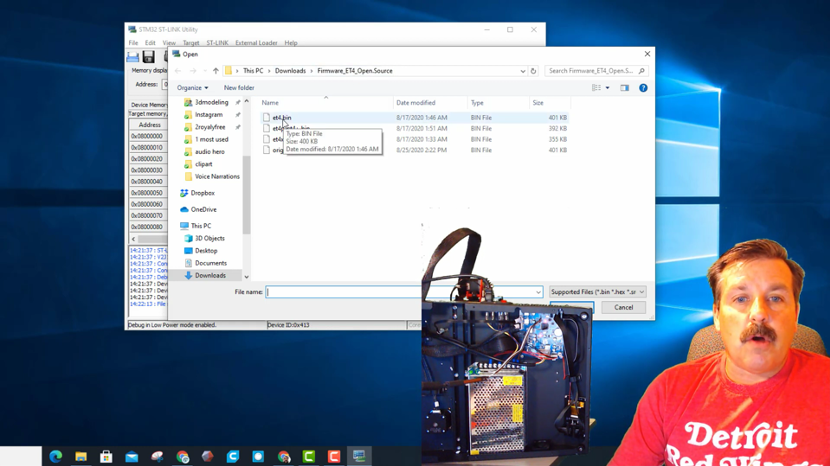The width and height of the screenshot is (830, 466).
Task: Open green Camtasia icon on taskbar
Action: pos(309,456)
